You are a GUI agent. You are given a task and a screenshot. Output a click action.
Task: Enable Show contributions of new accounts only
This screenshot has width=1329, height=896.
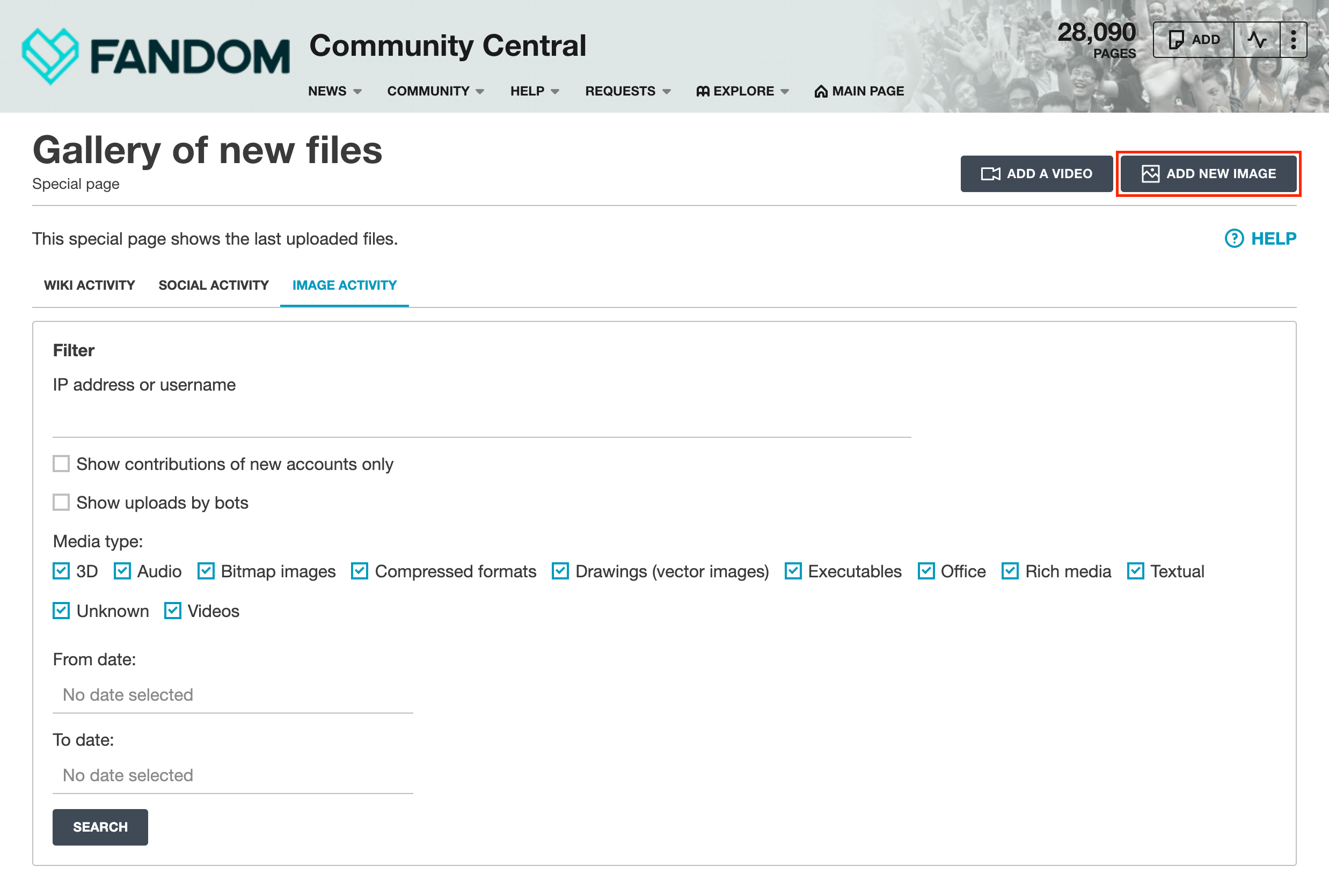tap(61, 464)
